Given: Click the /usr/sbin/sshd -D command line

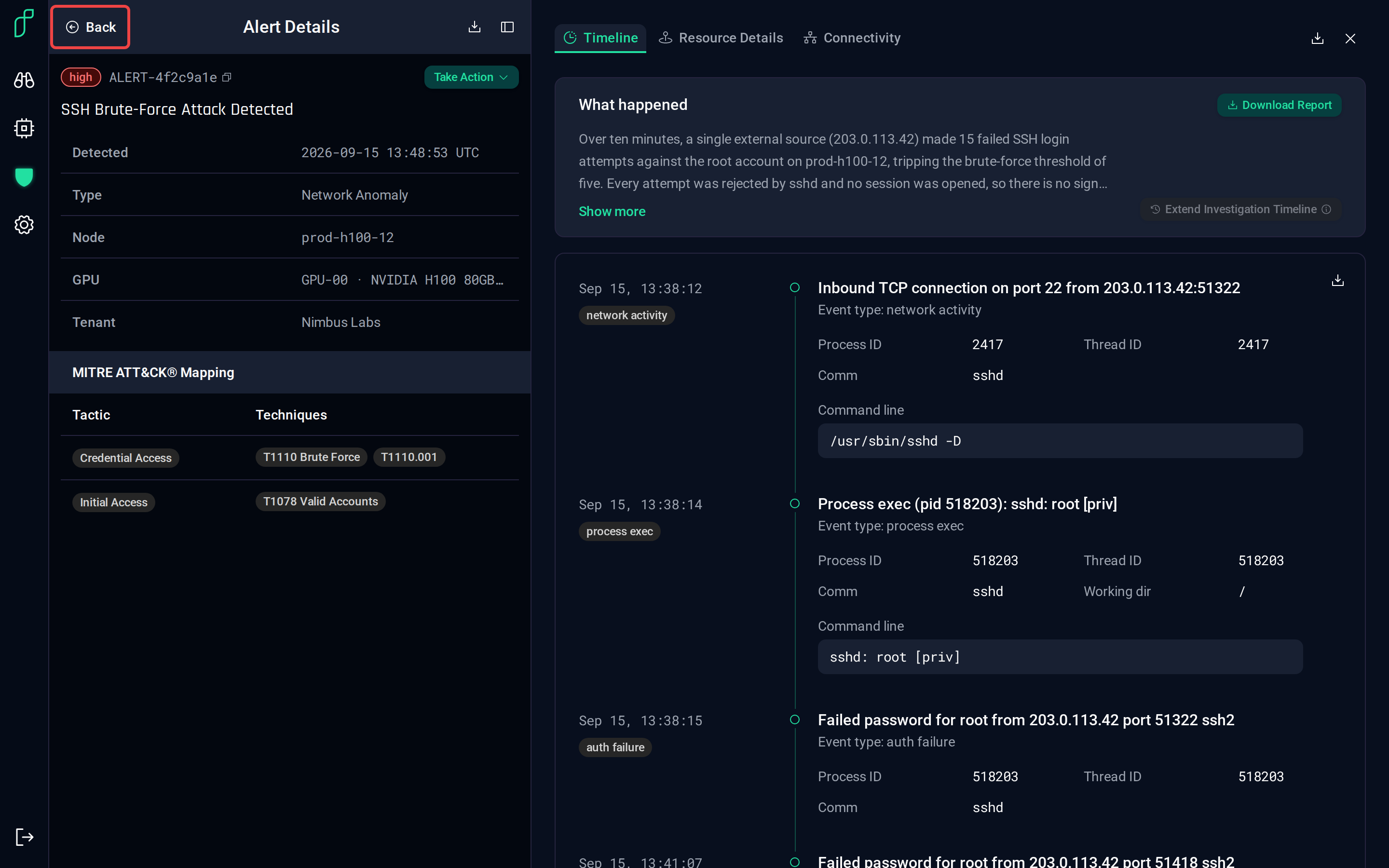Looking at the screenshot, I should pyautogui.click(x=1060, y=441).
